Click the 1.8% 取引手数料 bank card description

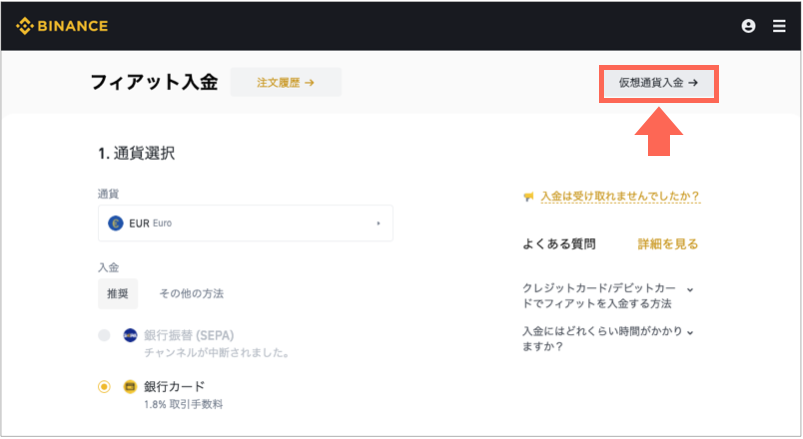(183, 404)
